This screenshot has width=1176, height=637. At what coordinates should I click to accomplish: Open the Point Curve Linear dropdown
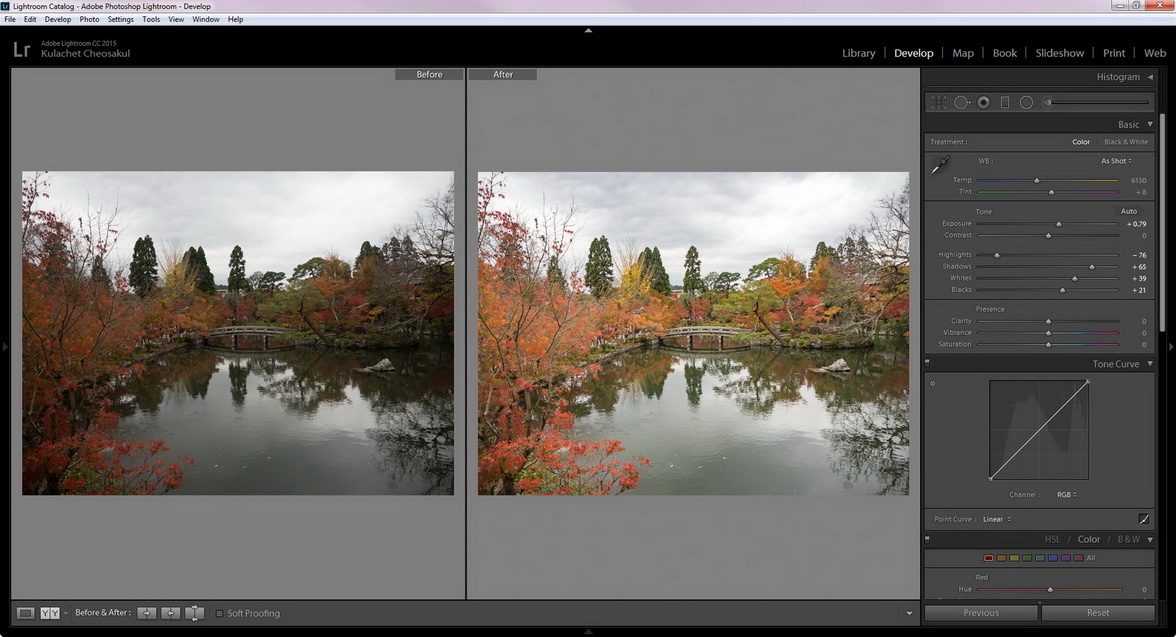(997, 519)
